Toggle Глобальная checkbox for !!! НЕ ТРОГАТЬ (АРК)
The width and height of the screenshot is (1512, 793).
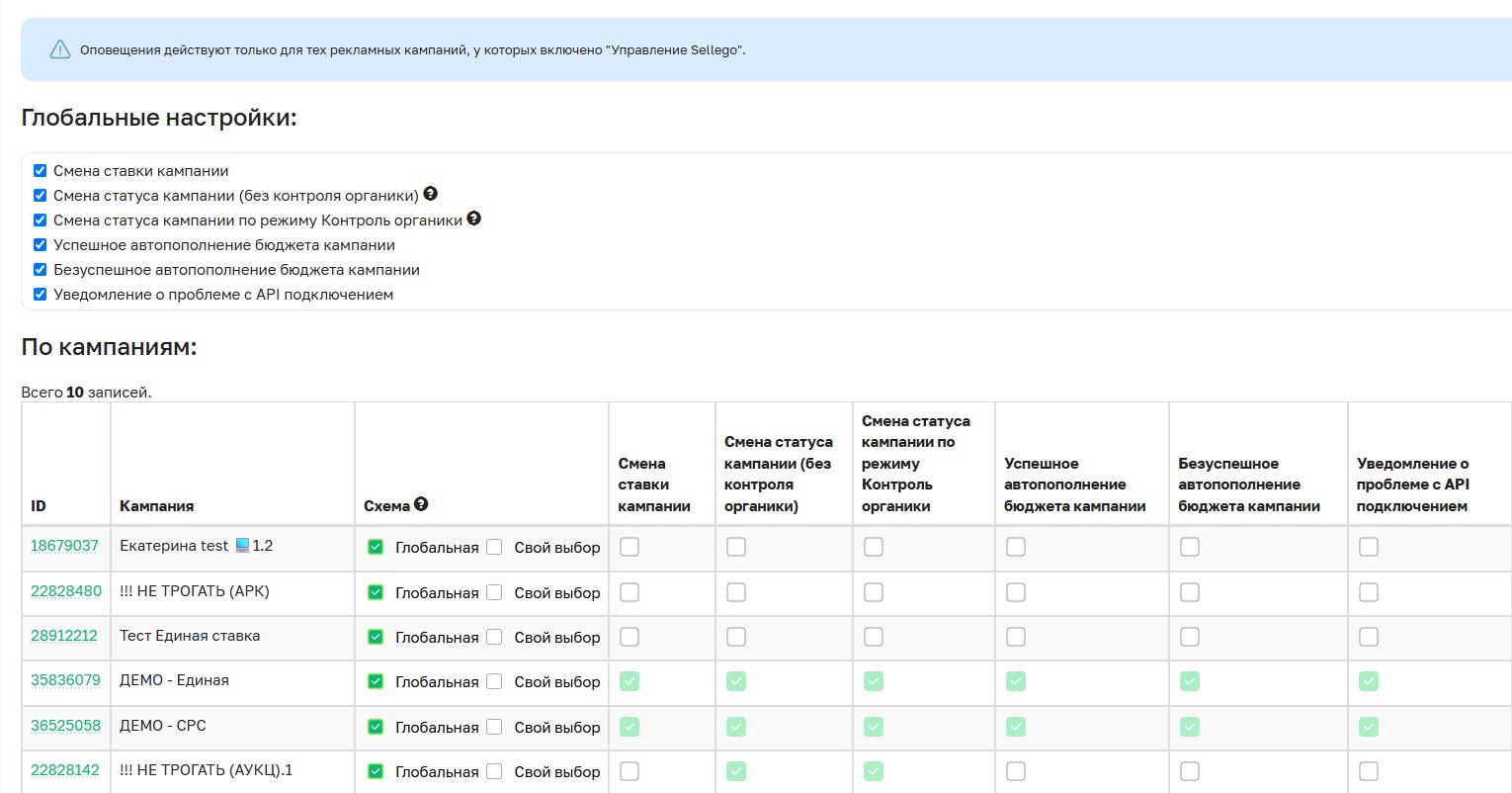[x=376, y=592]
